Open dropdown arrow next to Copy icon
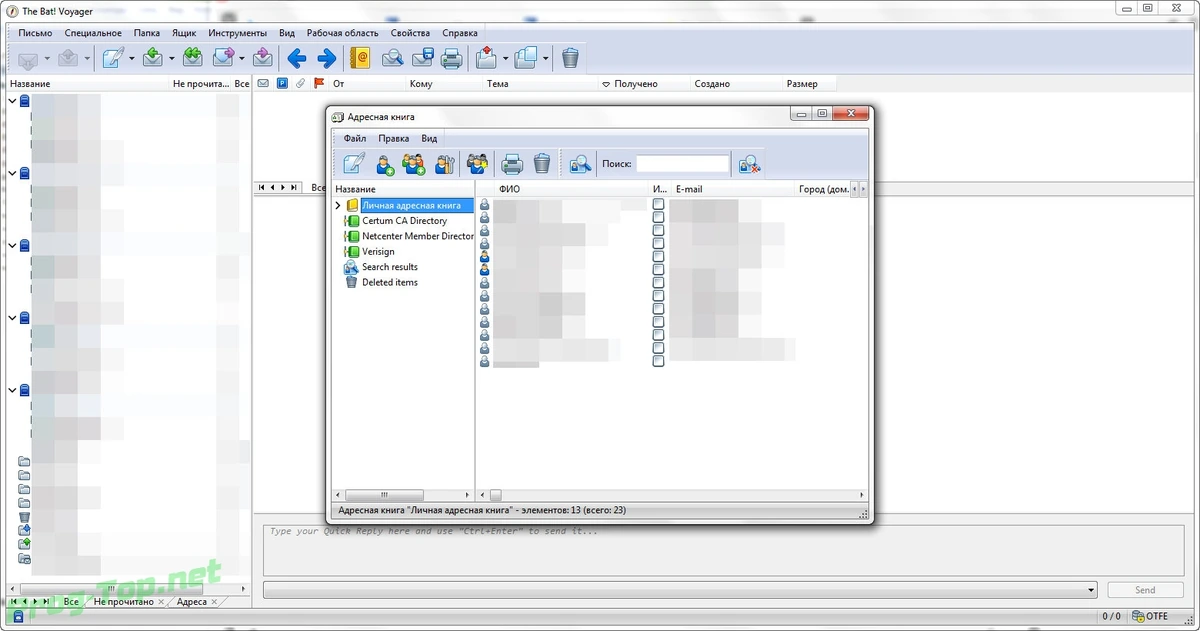This screenshot has height=631, width=1200. (x=545, y=58)
